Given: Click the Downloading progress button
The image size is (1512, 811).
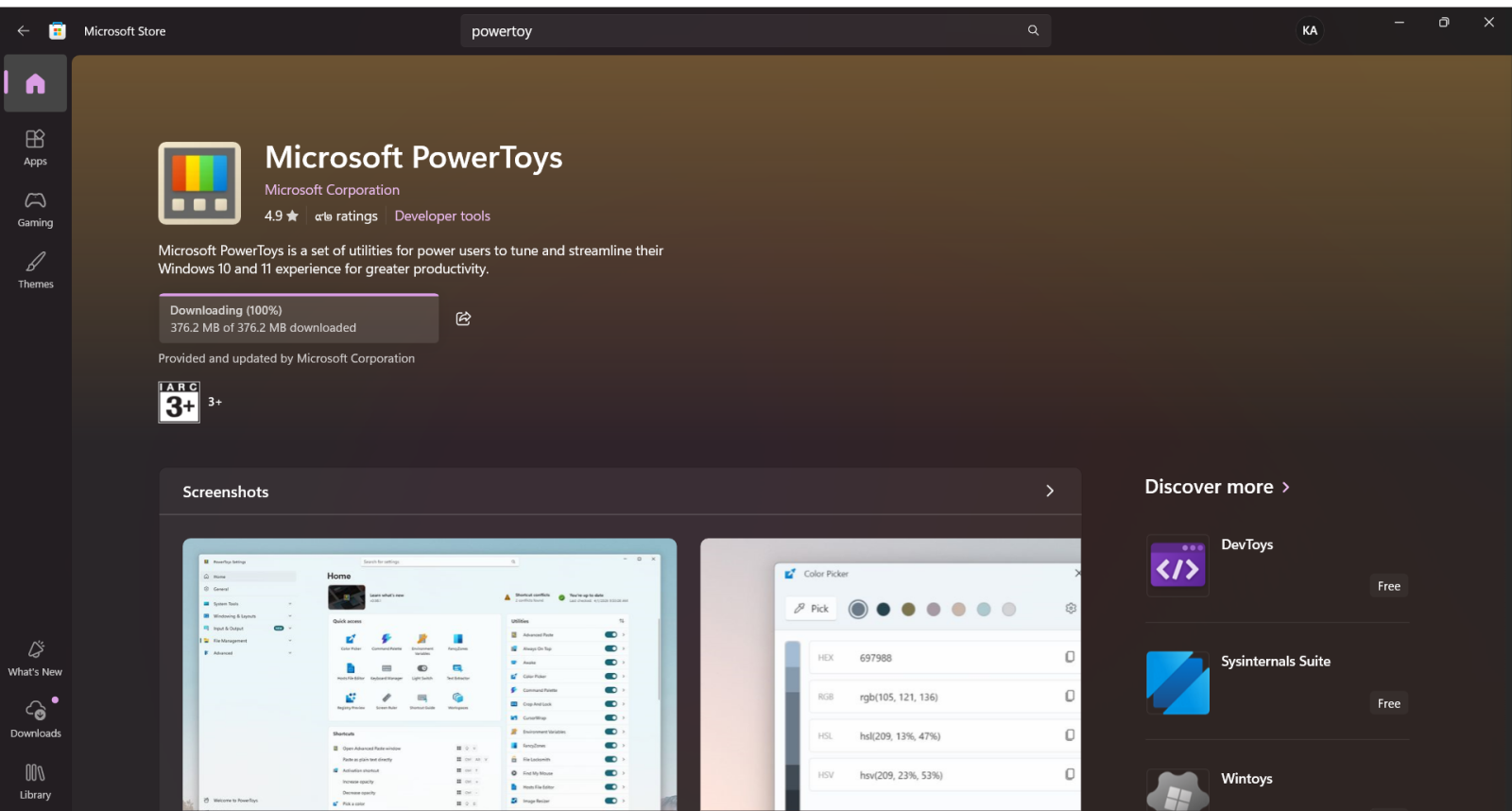Looking at the screenshot, I should pos(299,319).
